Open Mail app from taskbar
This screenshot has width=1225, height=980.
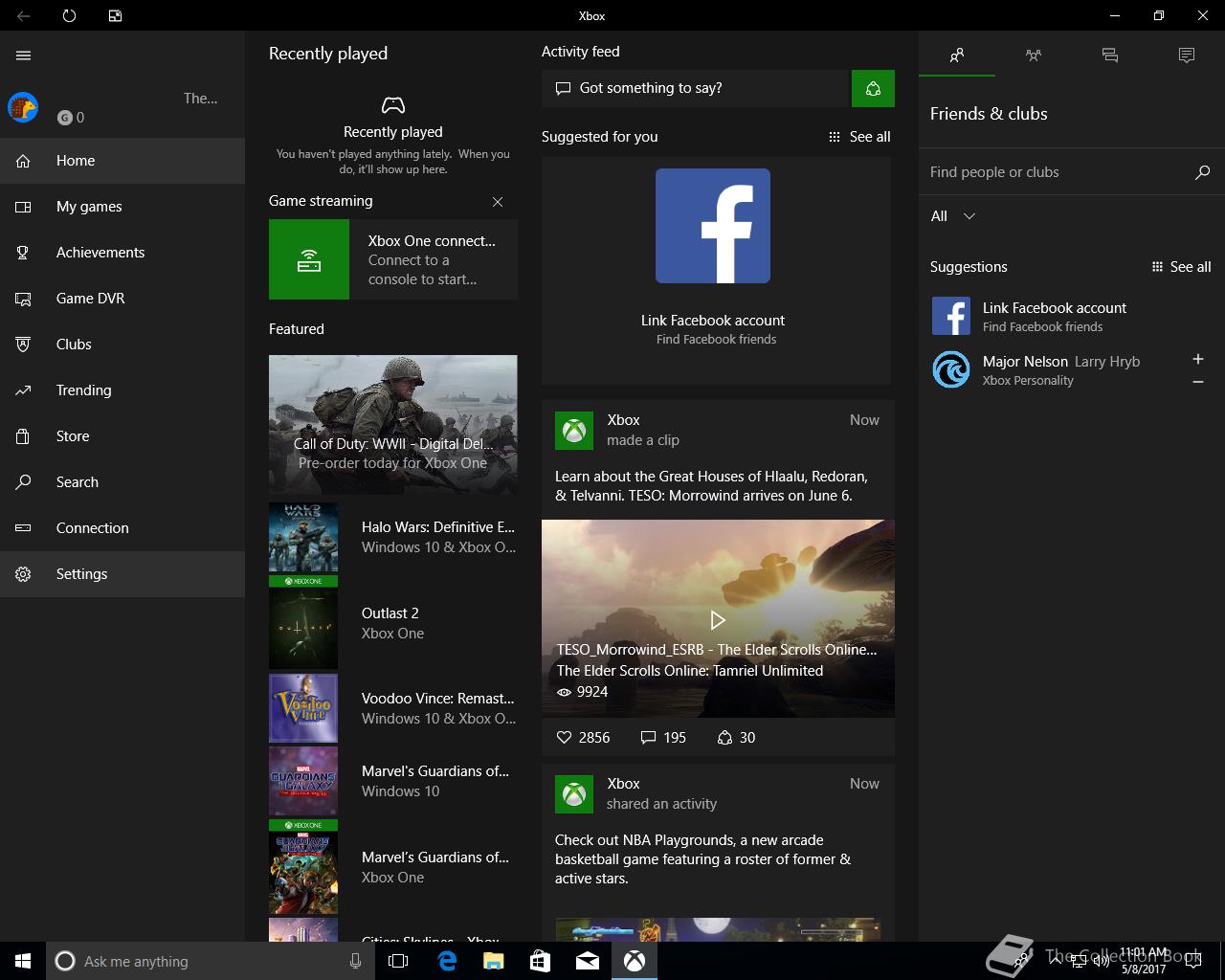tap(588, 961)
